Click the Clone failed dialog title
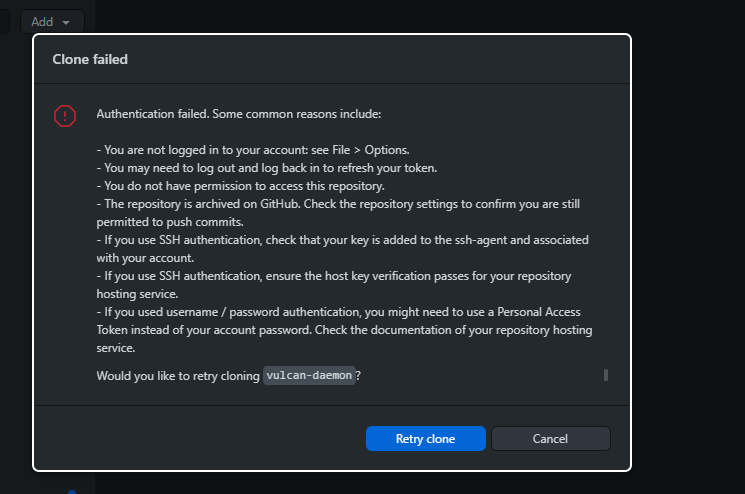 pyautogui.click(x=90, y=60)
